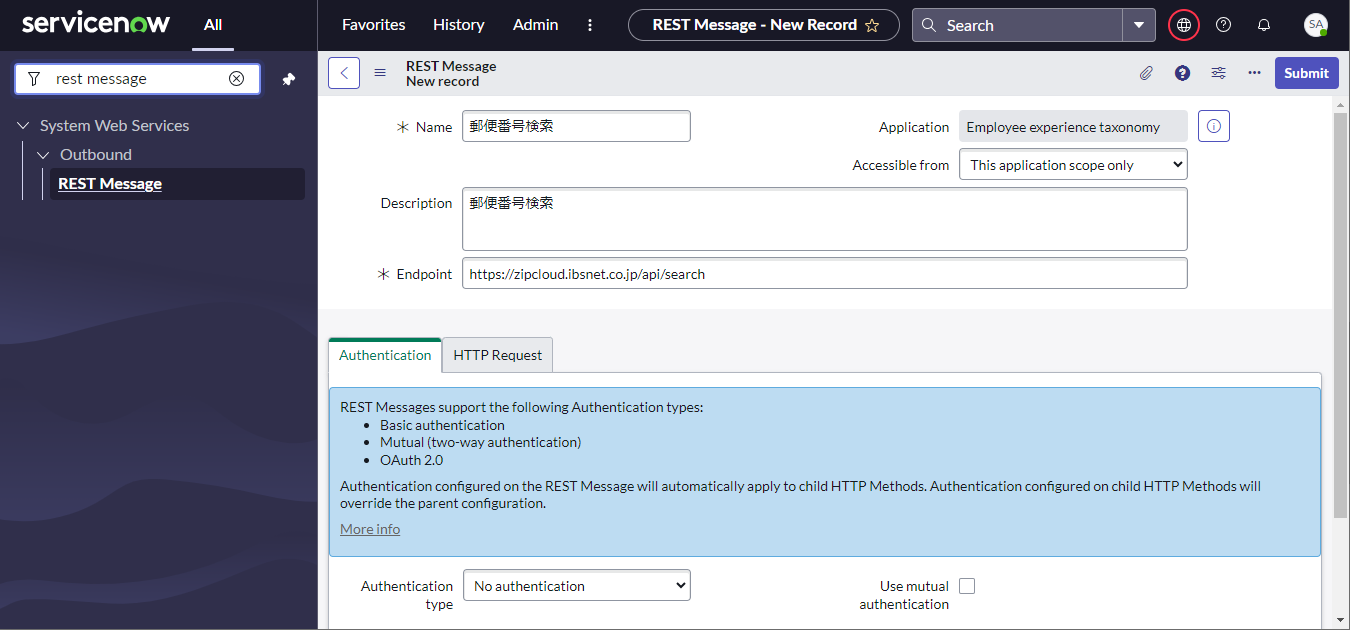Screen dimensions: 1350x630
Task: Enable Use mutual authentication
Action: pos(966,585)
